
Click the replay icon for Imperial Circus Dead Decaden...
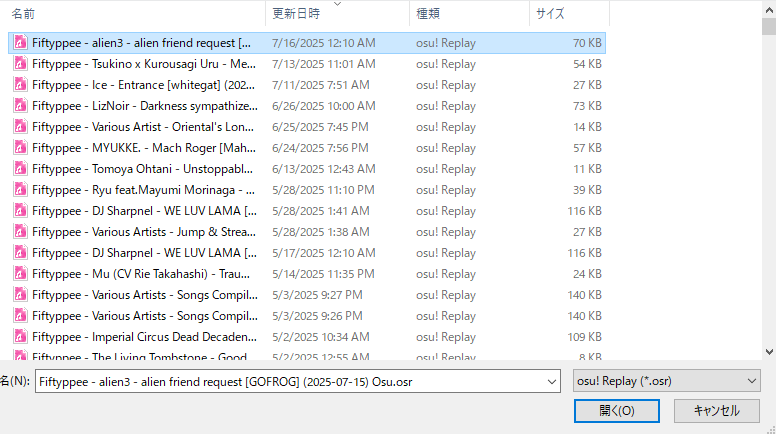[x=20, y=337]
